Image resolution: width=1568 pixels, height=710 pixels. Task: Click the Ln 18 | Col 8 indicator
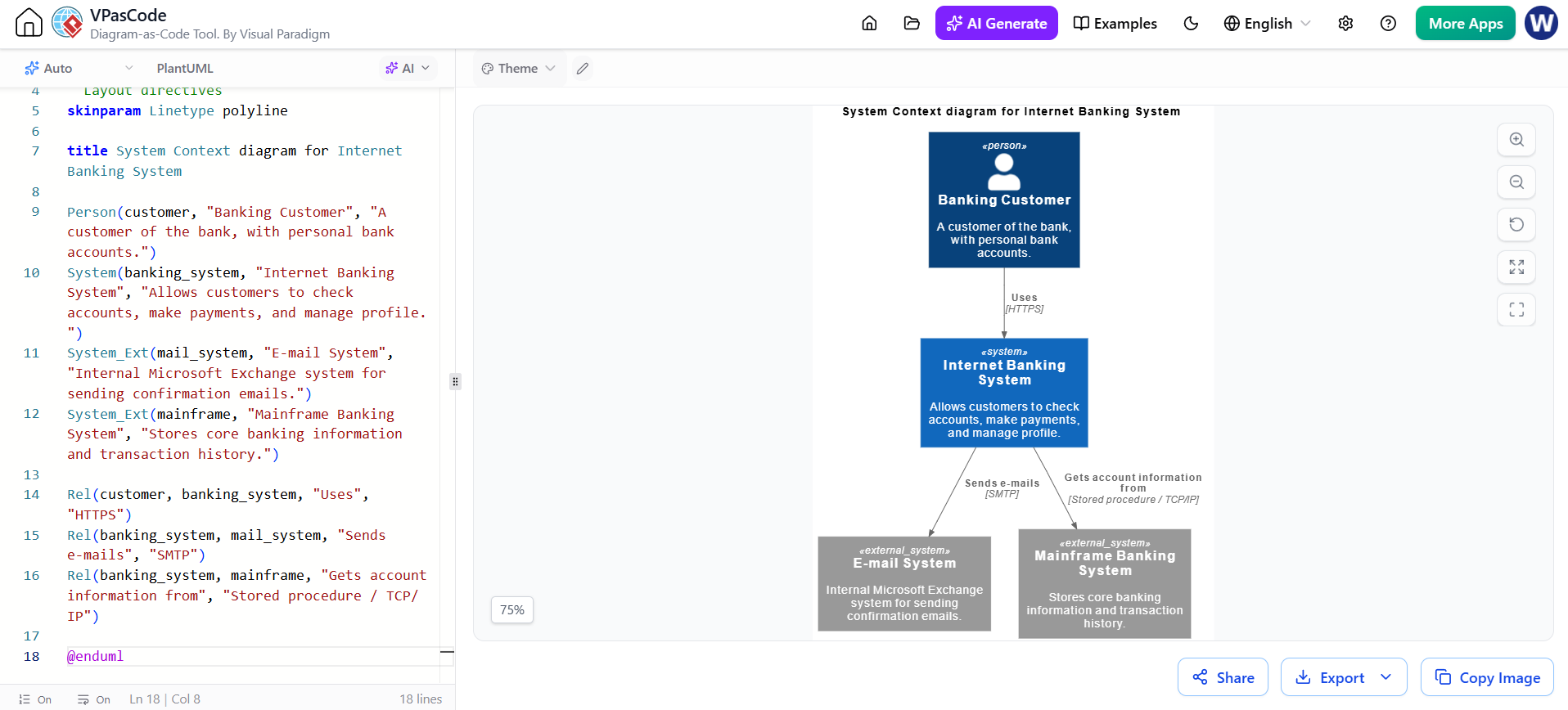[x=164, y=699]
